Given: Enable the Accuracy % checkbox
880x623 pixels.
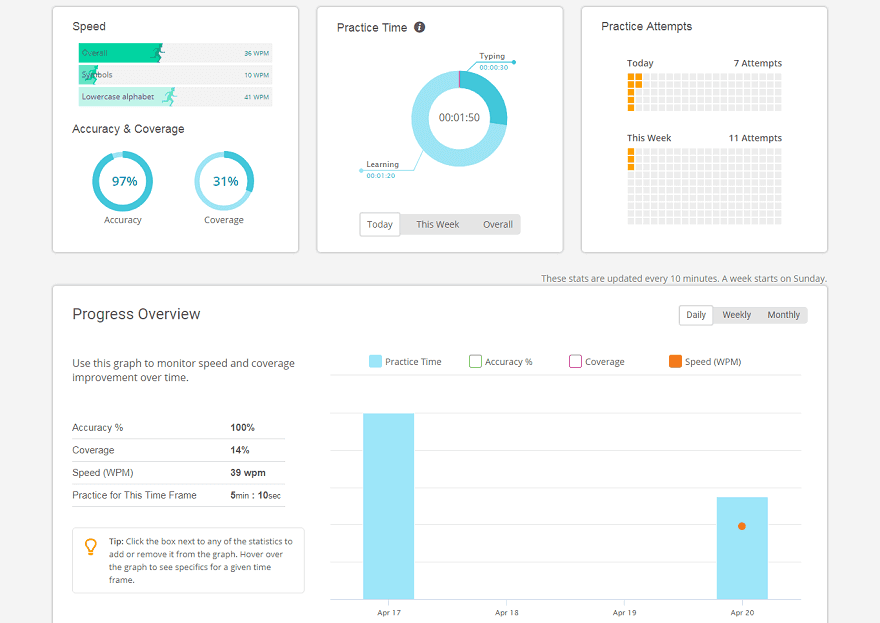Looking at the screenshot, I should (x=476, y=362).
